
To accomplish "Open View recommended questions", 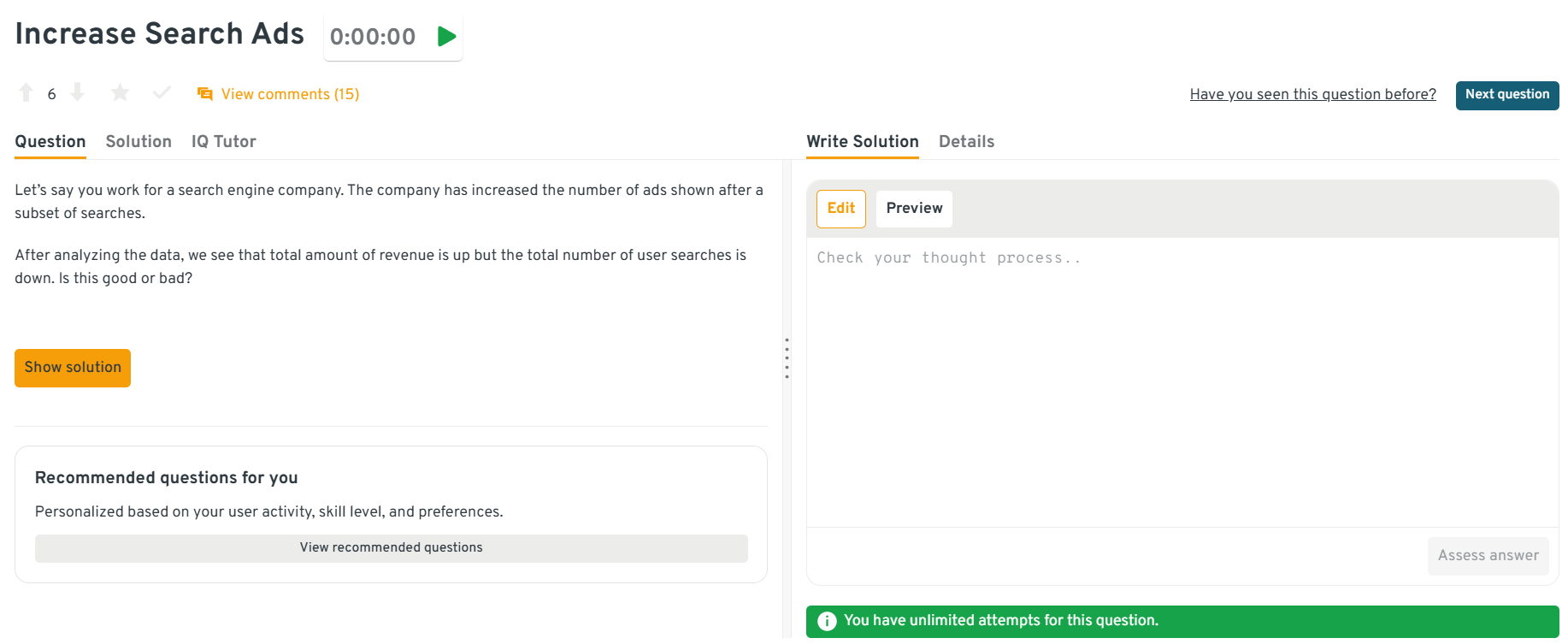I will tap(391, 548).
